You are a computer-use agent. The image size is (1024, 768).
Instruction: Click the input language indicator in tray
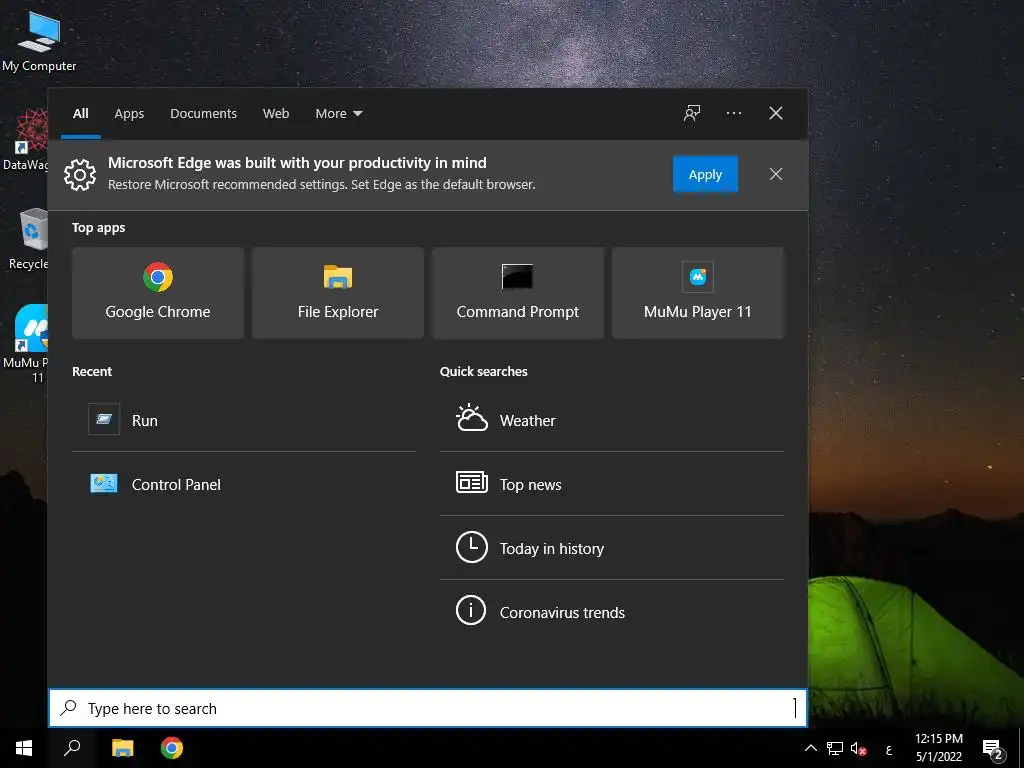889,750
